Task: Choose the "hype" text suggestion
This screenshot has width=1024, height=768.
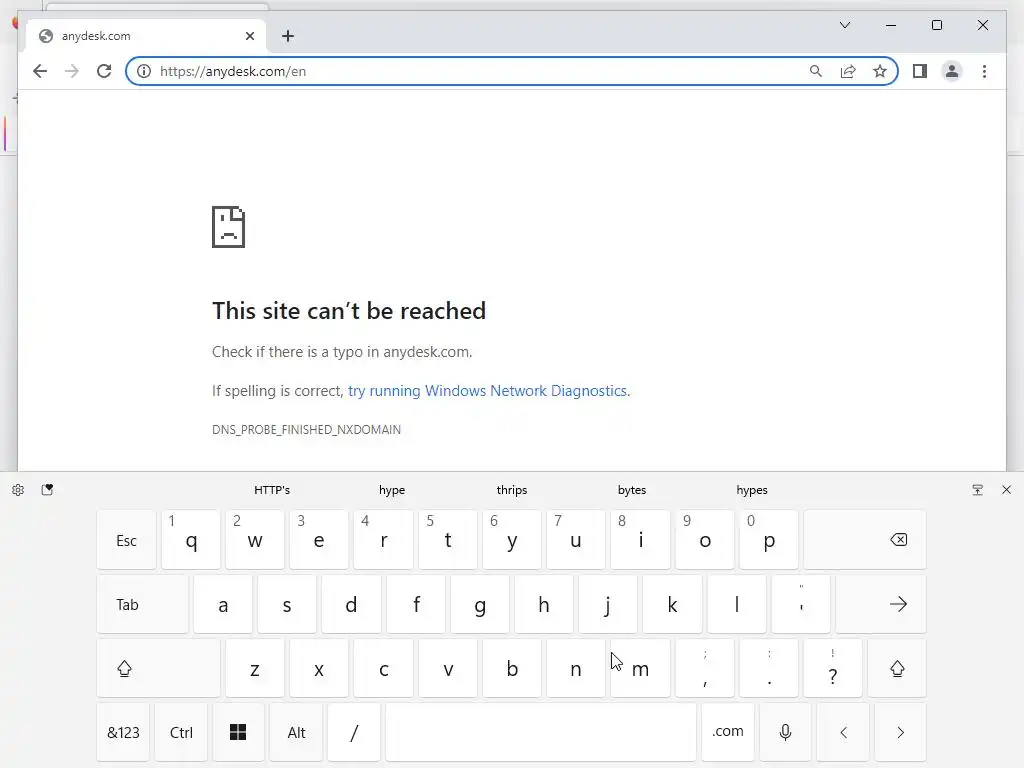Action: (392, 490)
